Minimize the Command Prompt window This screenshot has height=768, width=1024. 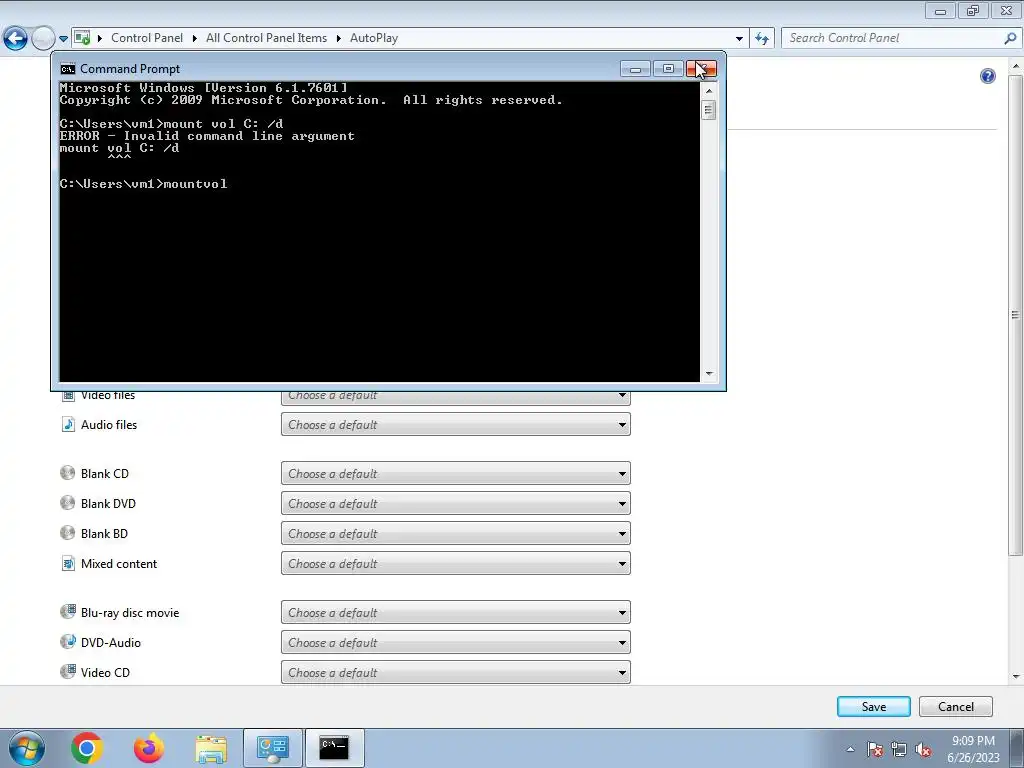pyautogui.click(x=635, y=69)
